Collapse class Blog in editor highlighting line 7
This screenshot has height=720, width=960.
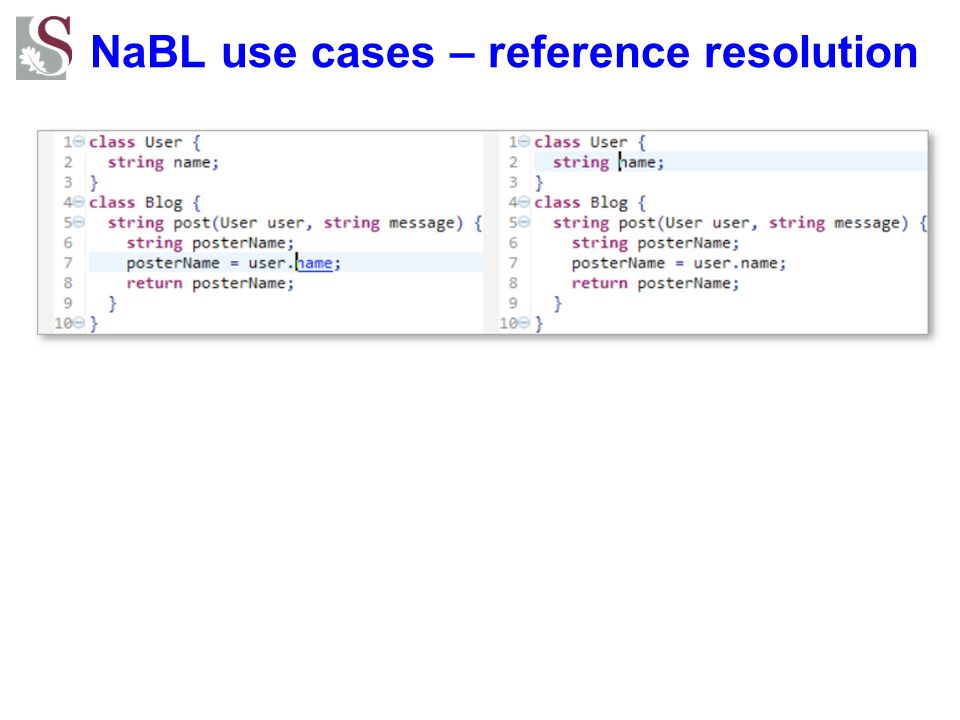(79, 203)
